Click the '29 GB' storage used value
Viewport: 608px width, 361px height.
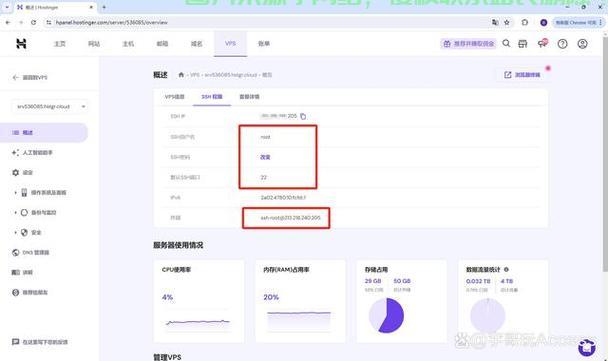click(373, 281)
